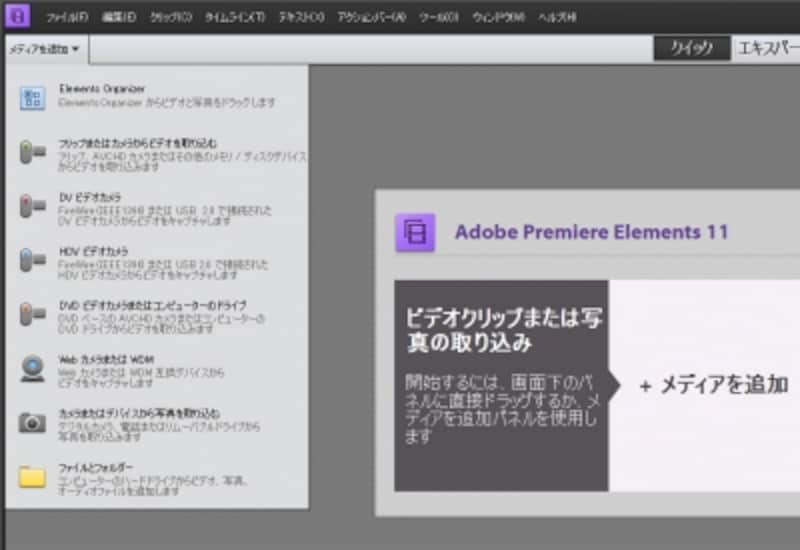800x550 pixels.
Task: Click the photo camera icon
Action: (32, 423)
